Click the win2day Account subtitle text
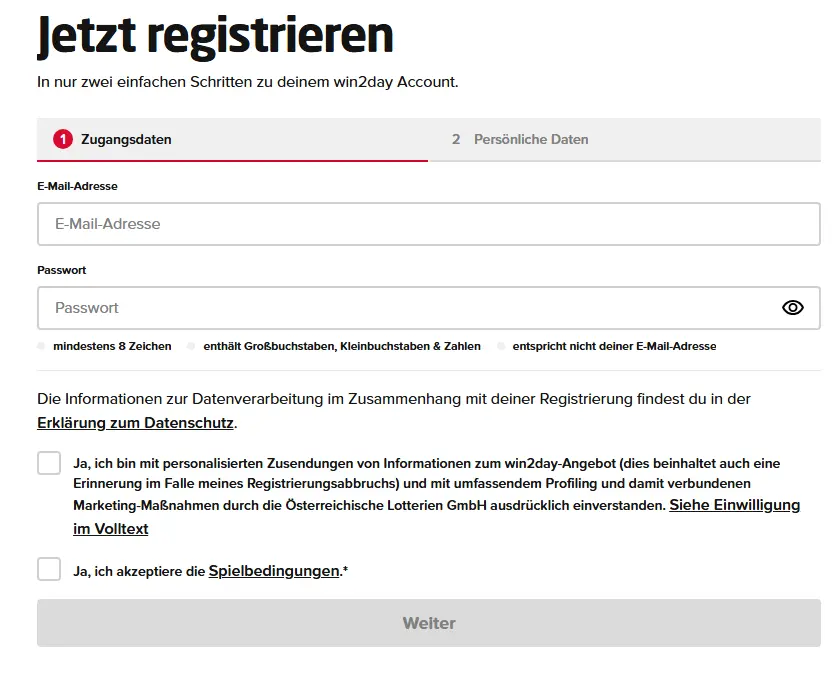 coord(245,82)
